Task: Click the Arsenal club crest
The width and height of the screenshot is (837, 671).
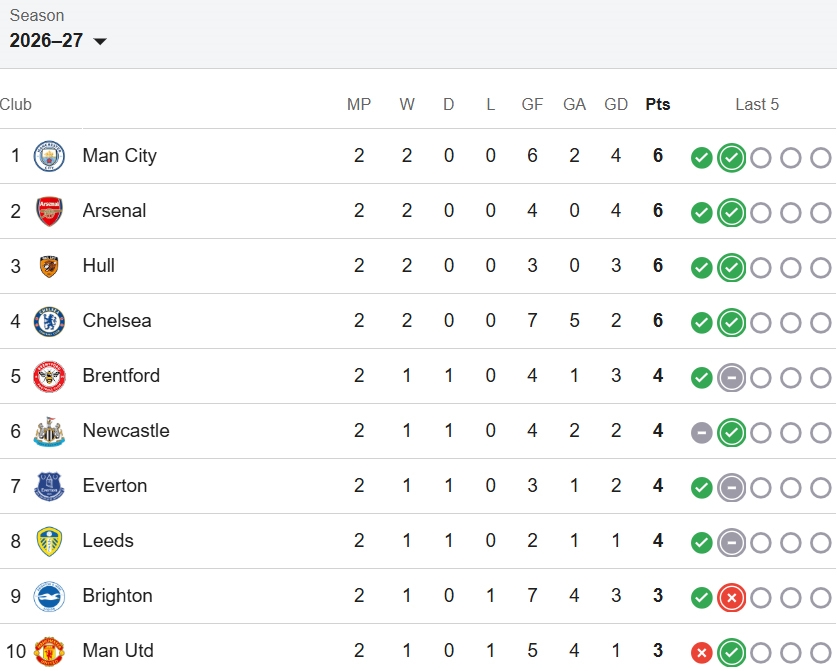Action: [49, 211]
